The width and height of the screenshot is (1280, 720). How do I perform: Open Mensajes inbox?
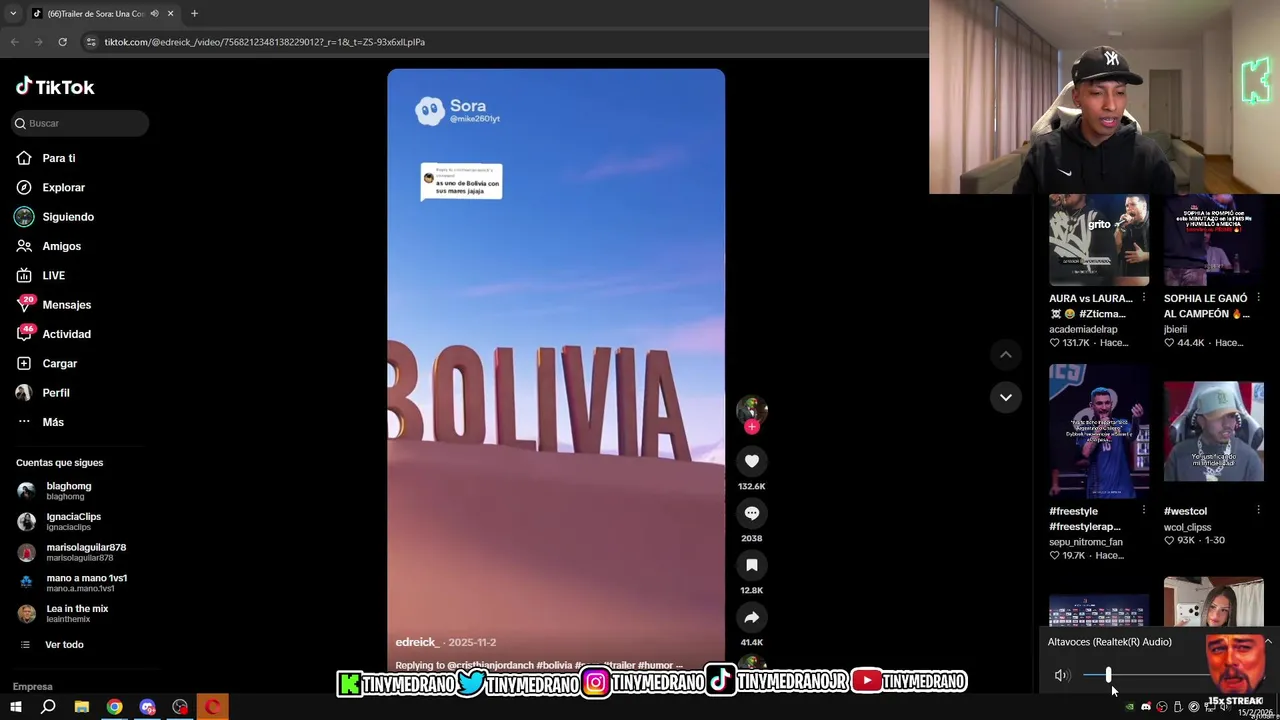pyautogui.click(x=54, y=305)
